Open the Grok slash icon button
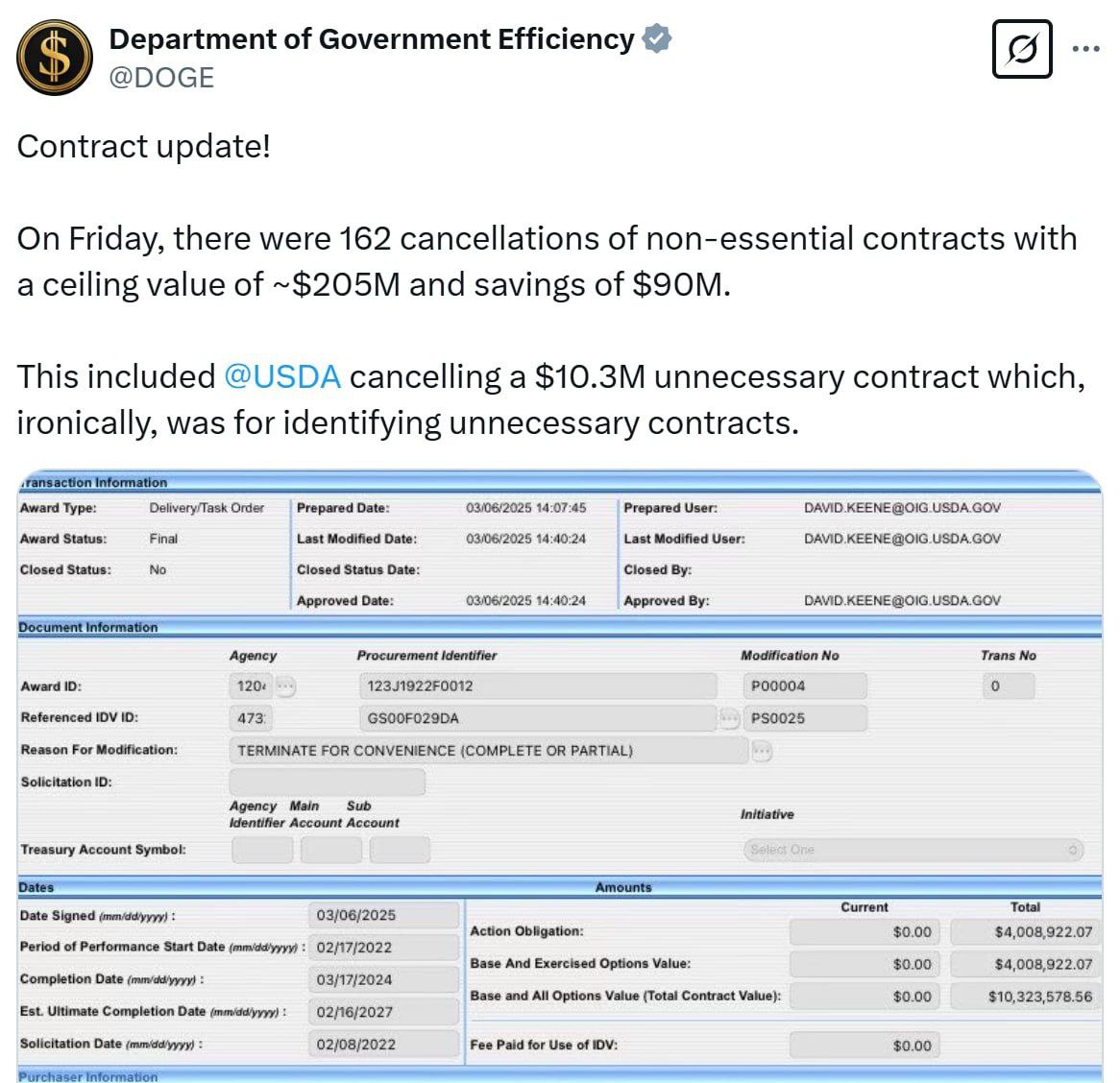The width and height of the screenshot is (1120, 1083). click(1021, 49)
